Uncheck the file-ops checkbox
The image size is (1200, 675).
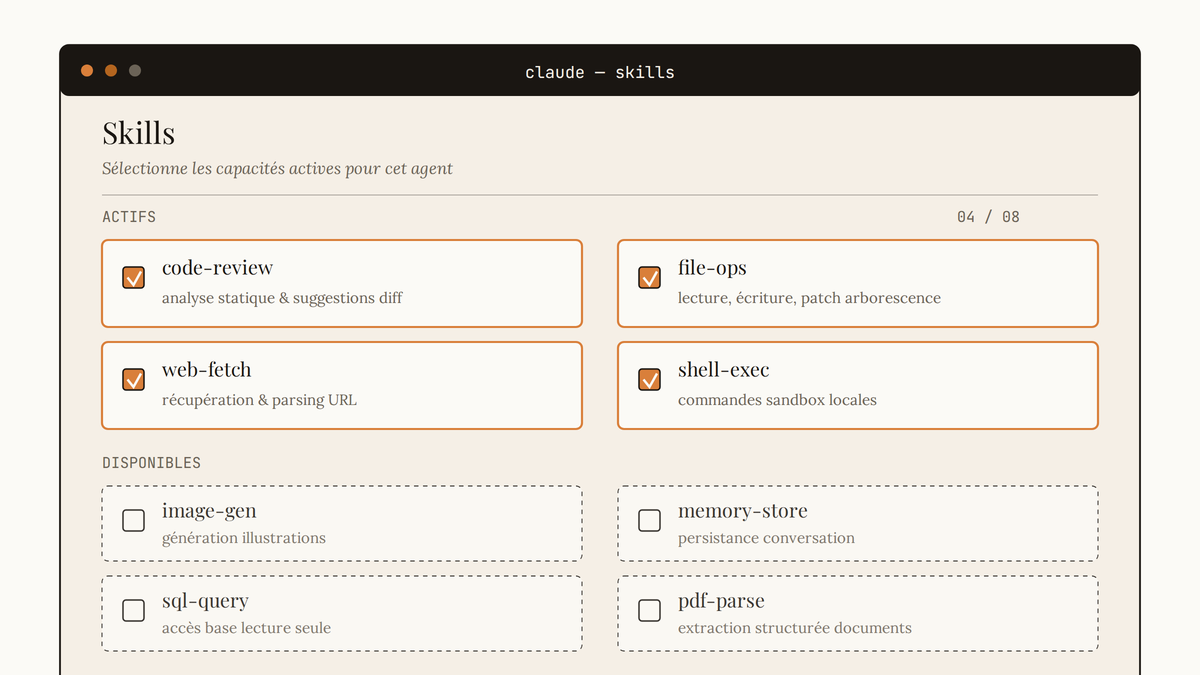[649, 278]
